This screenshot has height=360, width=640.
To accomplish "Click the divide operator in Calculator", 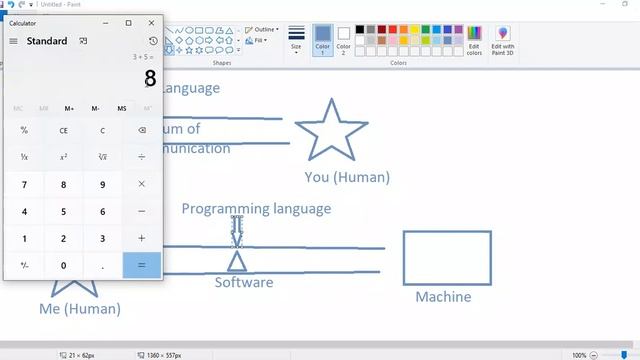I will (x=142, y=157).
